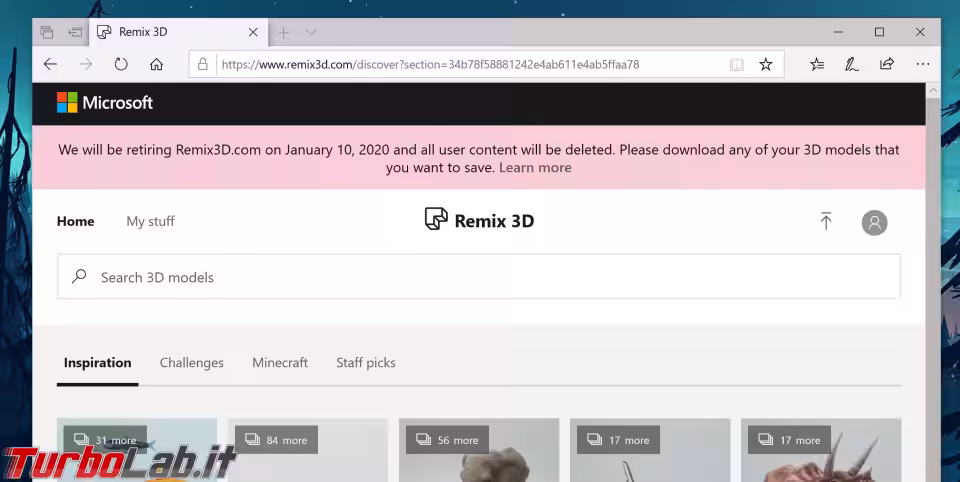Switch to the Staff picks tab
Image resolution: width=960 pixels, height=482 pixels.
(x=366, y=363)
